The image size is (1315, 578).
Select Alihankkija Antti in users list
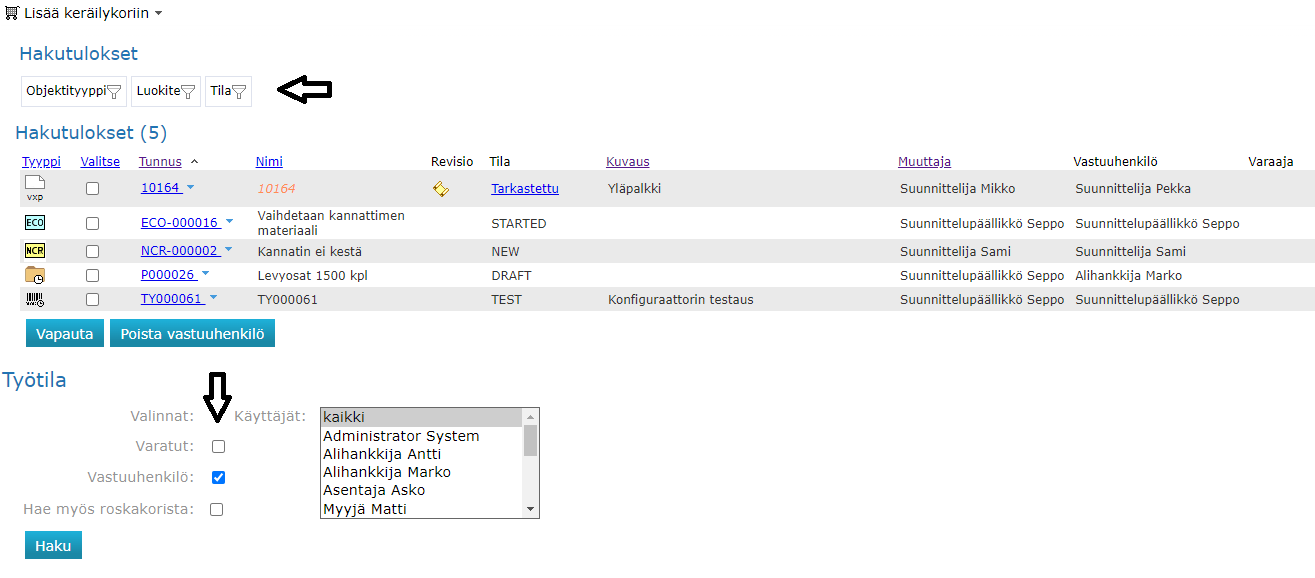coord(422,454)
